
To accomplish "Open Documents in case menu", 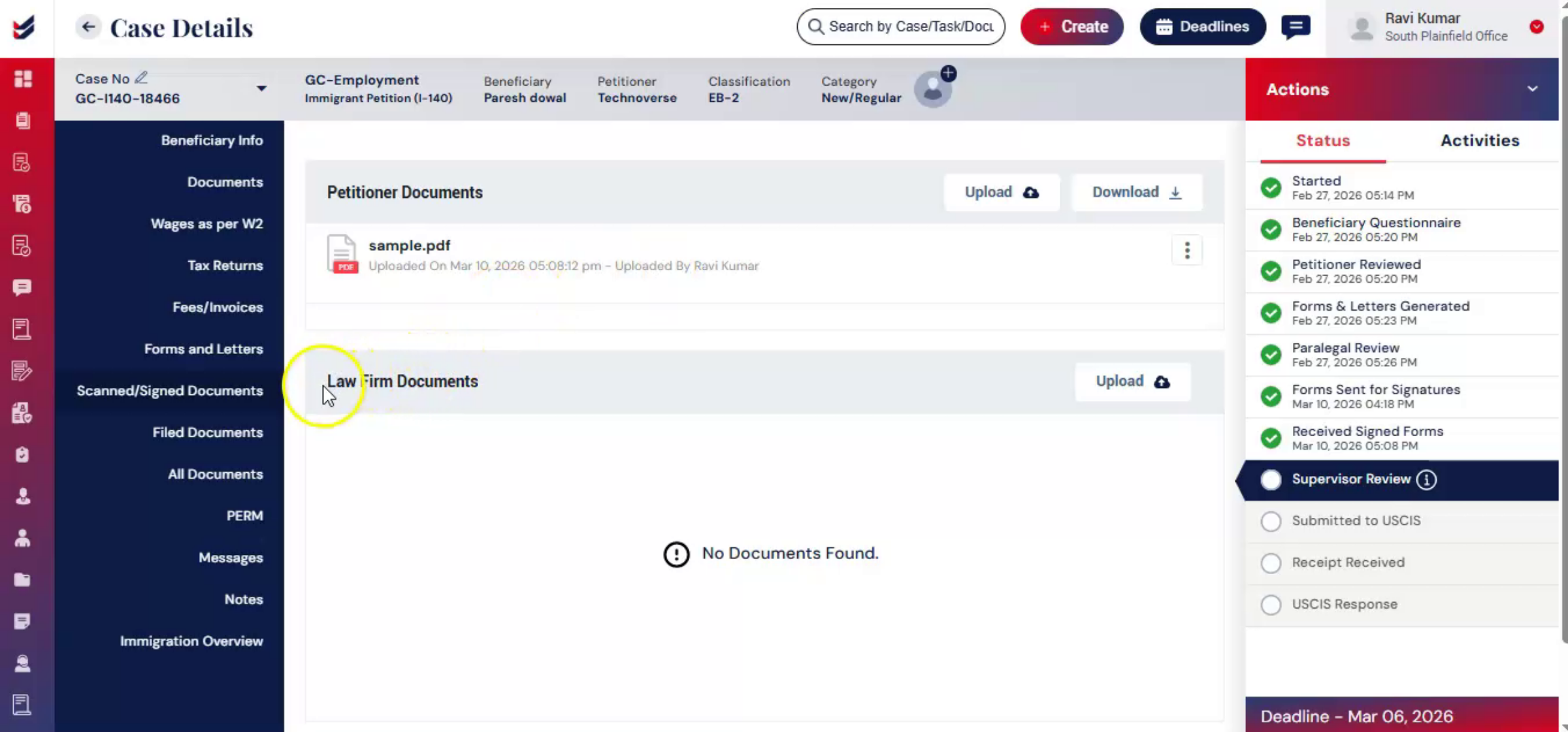I will 225,182.
